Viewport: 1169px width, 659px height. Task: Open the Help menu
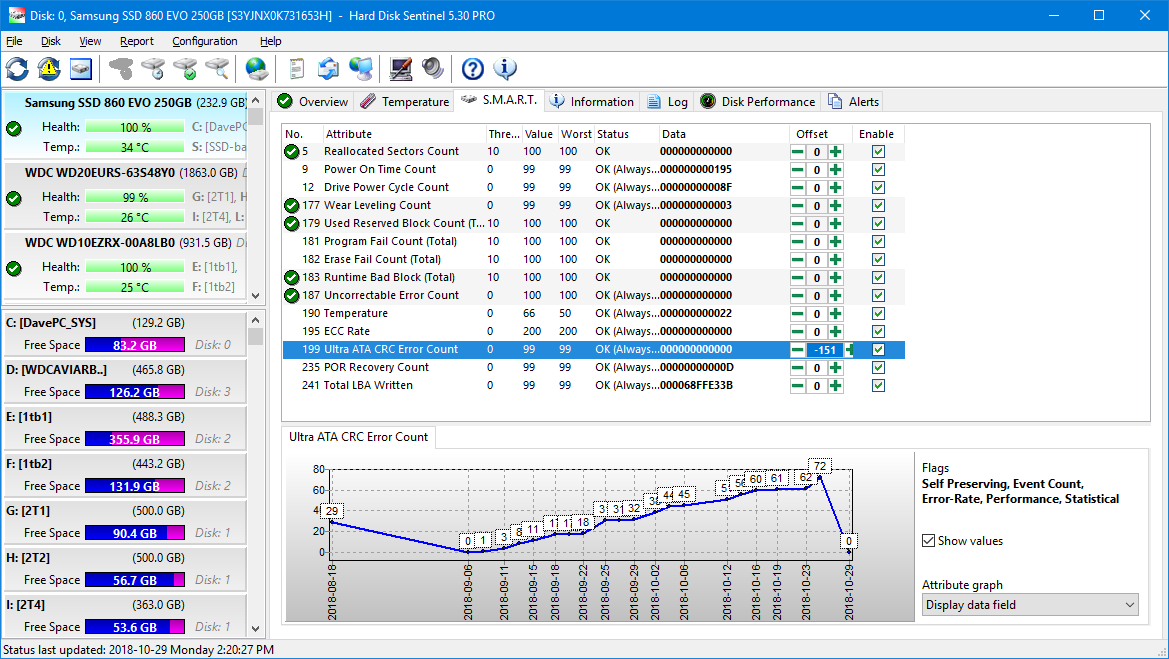point(271,41)
